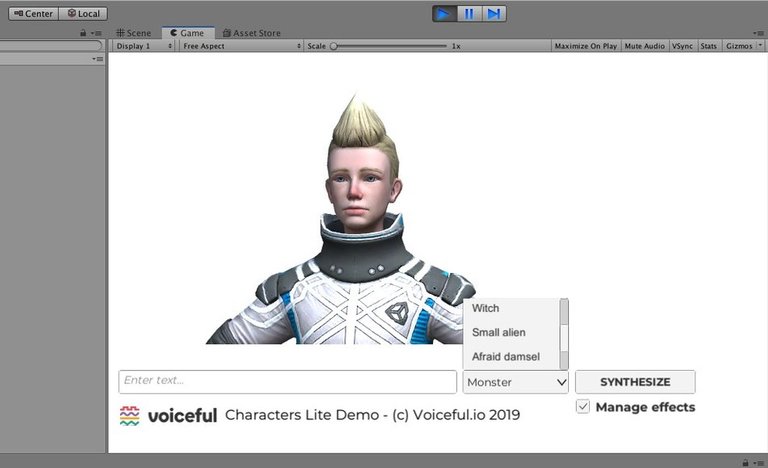Click the left panel lock icon
Viewport: 768px width, 468px height.
pos(83,33)
